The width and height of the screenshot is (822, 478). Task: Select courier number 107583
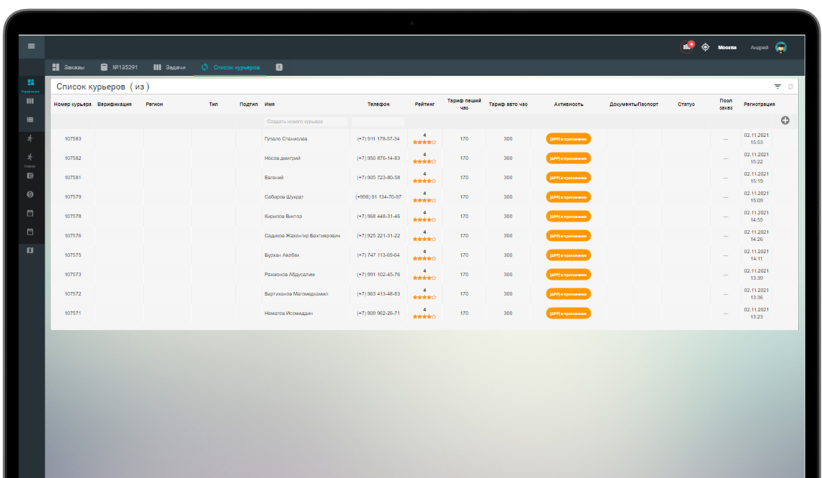pos(73,139)
